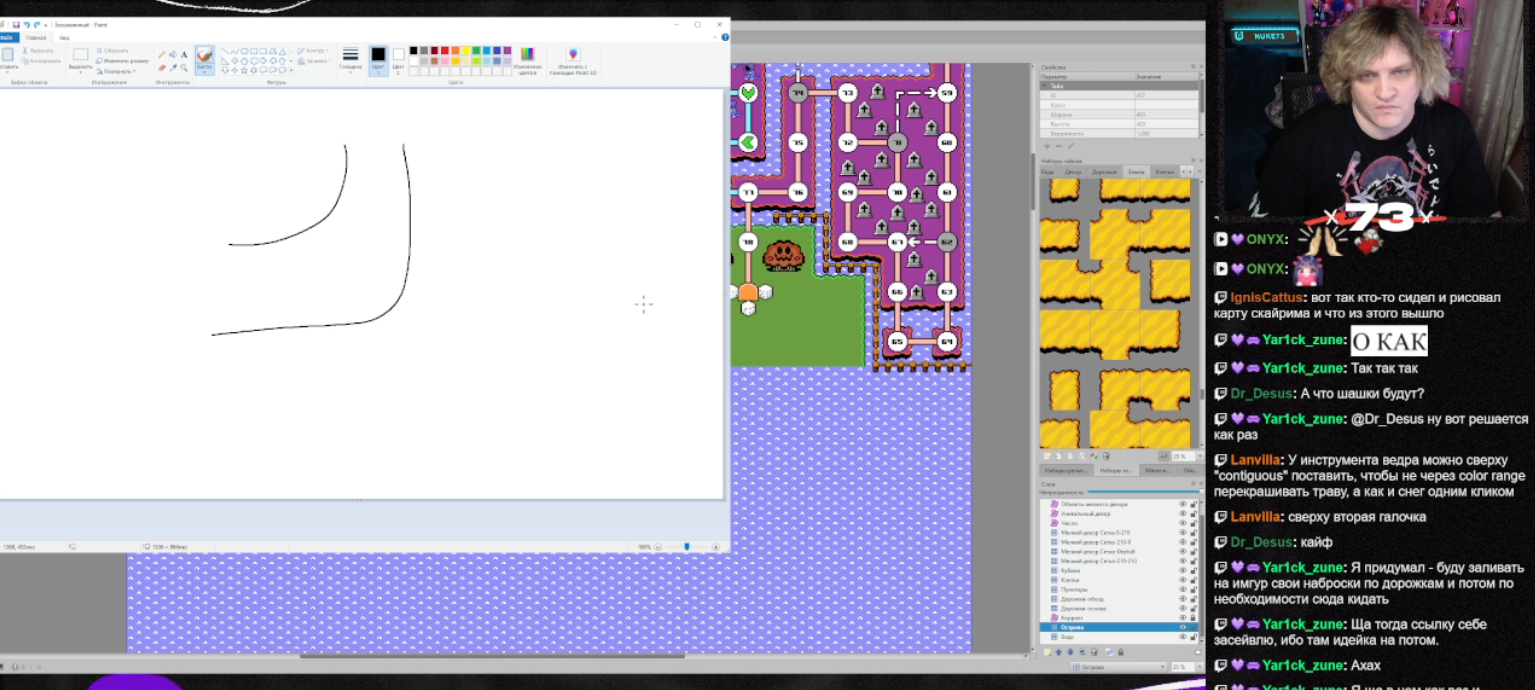Click the Remove property minus icon

click(x=1058, y=146)
